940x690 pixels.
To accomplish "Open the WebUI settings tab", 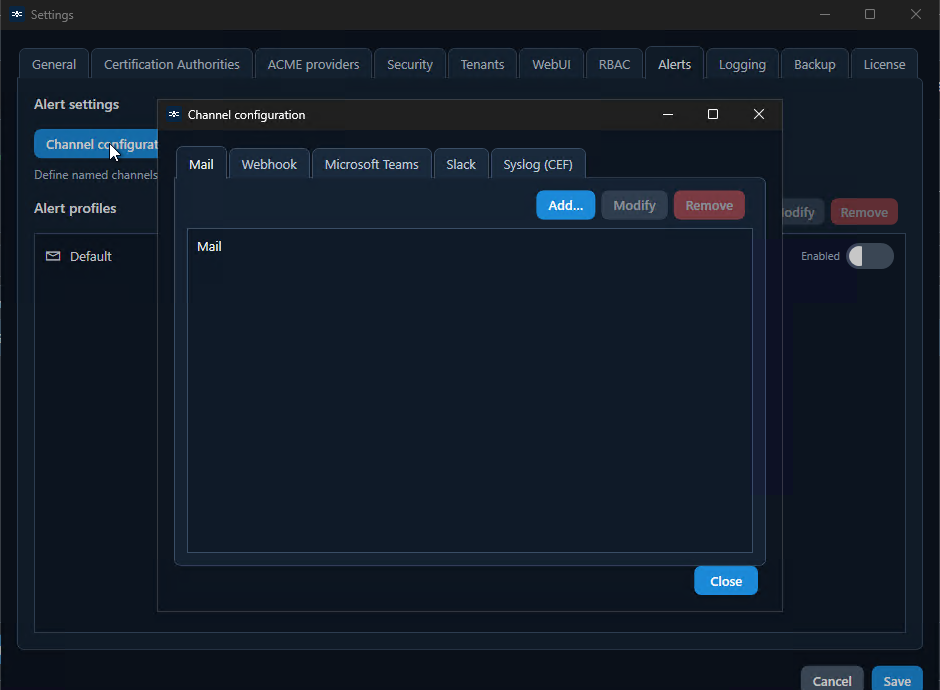I will (x=552, y=64).
